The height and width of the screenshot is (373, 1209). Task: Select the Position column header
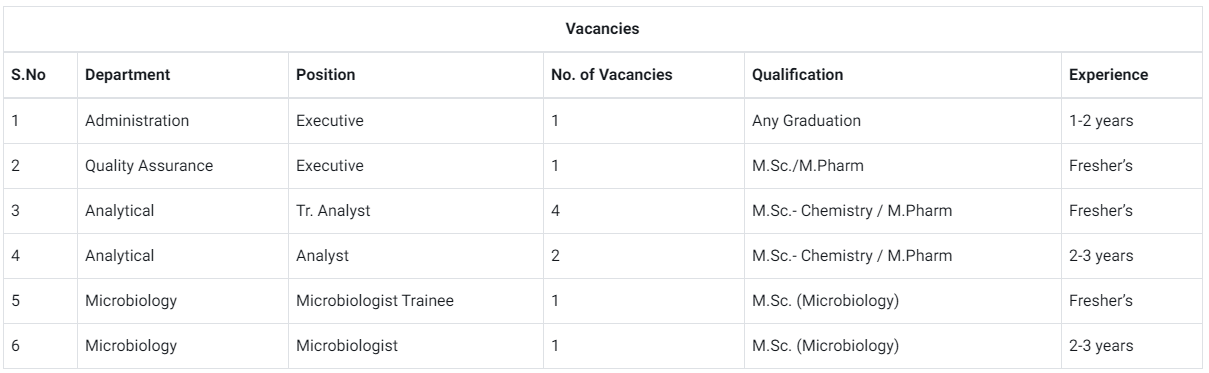click(326, 75)
